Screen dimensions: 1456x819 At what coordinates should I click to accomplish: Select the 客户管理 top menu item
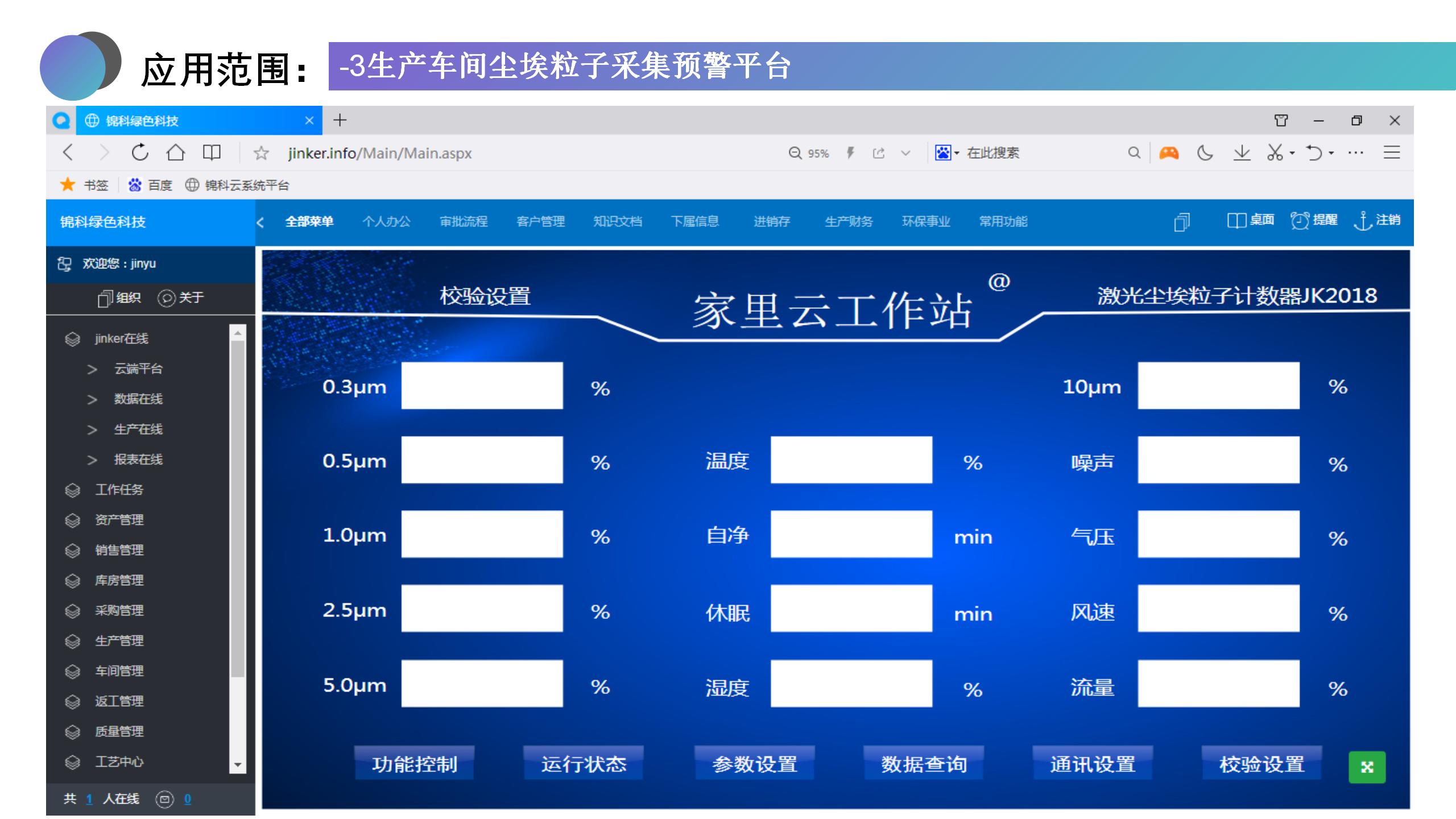[540, 222]
